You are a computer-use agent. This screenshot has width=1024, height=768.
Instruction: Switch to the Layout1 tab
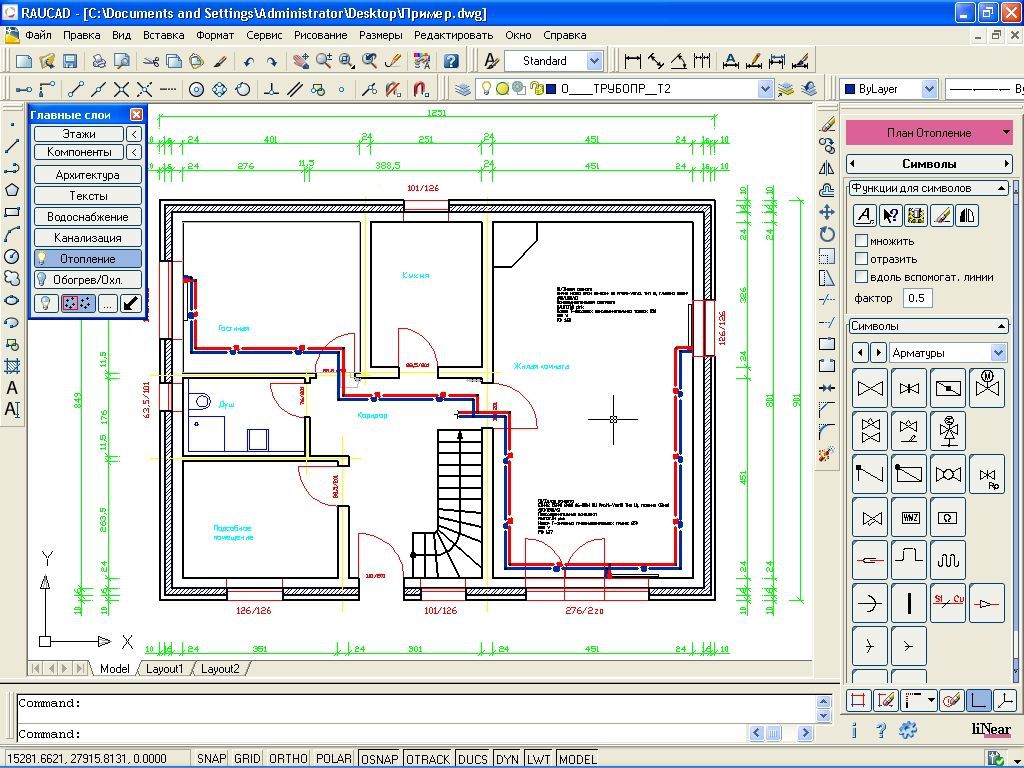[165, 669]
